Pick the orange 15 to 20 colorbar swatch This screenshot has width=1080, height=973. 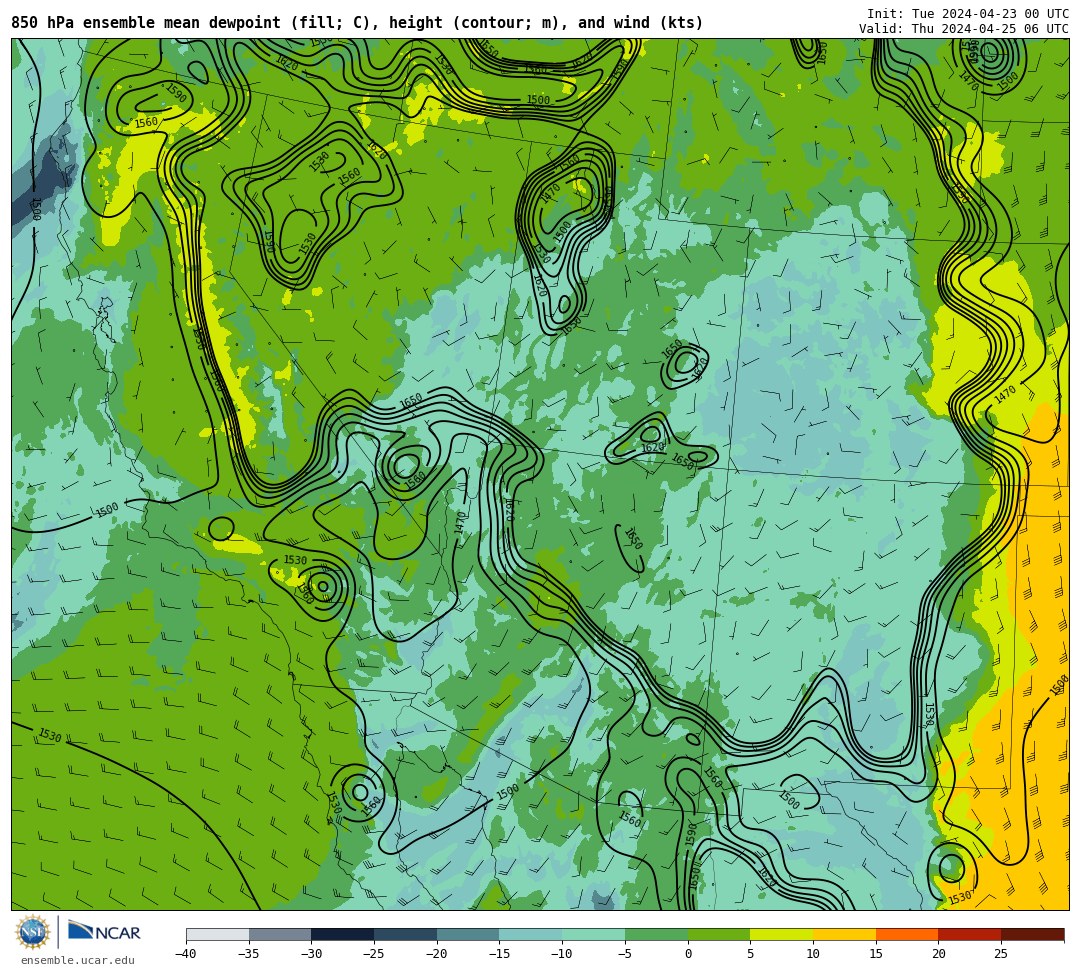tap(906, 934)
